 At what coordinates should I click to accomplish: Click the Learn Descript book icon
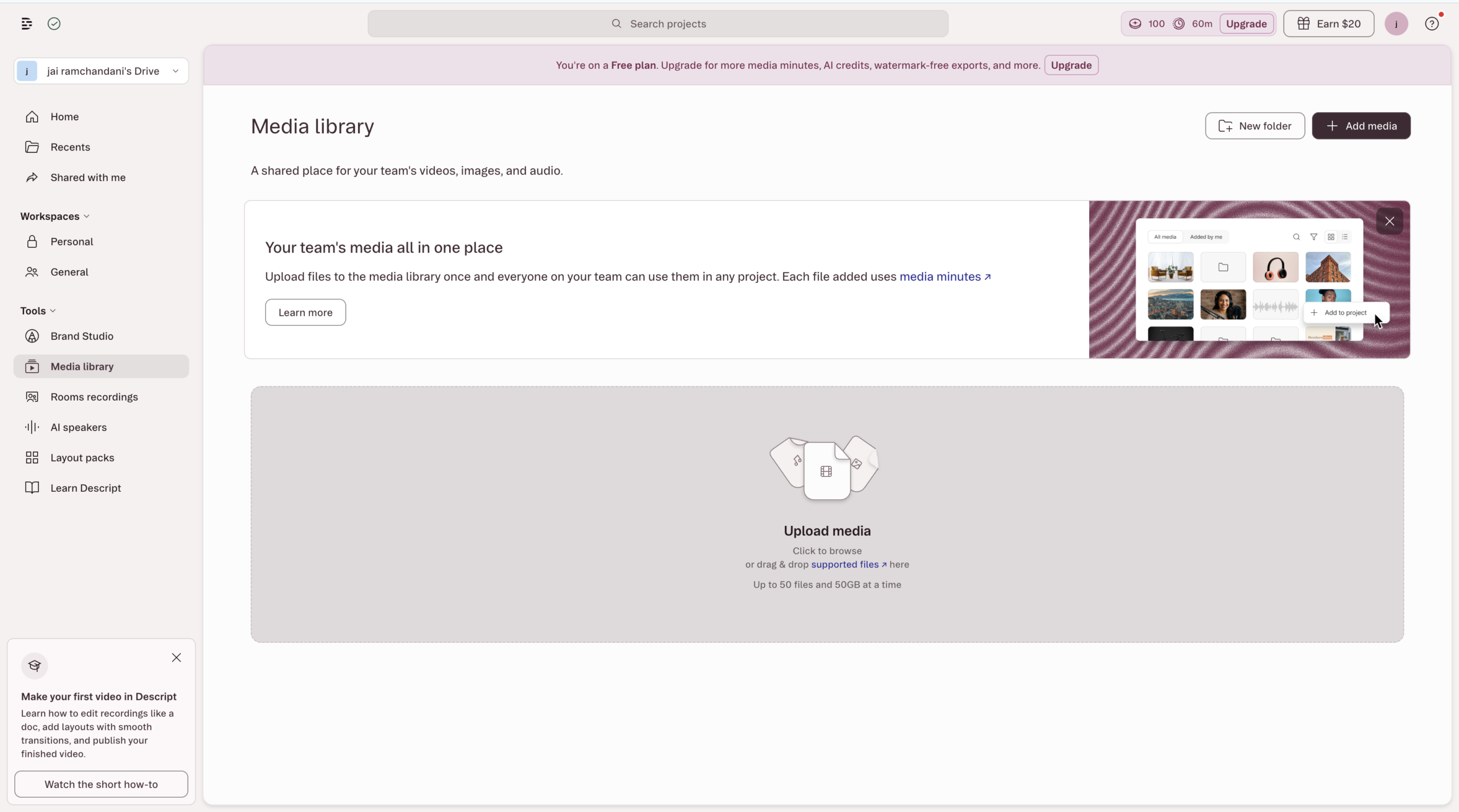coord(32,488)
